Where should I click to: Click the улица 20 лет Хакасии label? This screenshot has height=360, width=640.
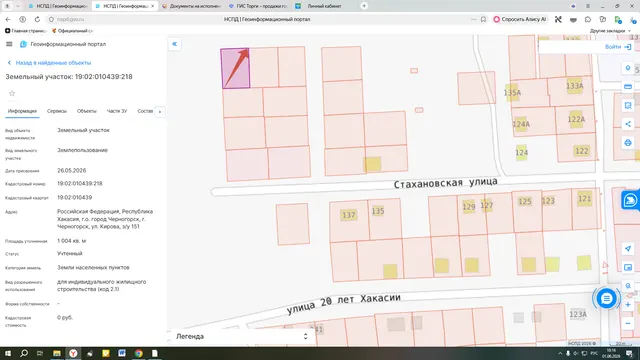pos(343,304)
